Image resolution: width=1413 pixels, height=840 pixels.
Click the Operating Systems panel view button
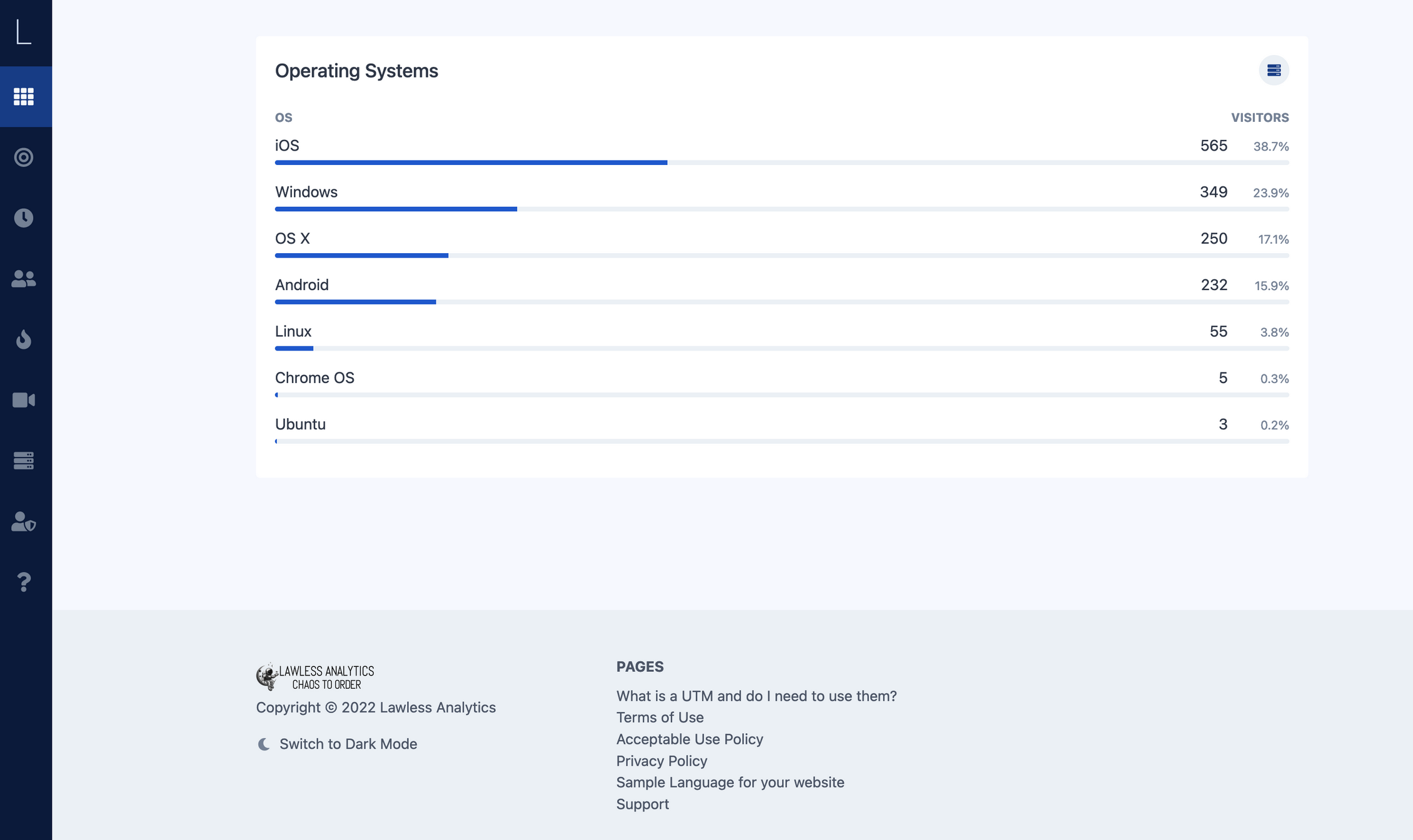[1274, 71]
